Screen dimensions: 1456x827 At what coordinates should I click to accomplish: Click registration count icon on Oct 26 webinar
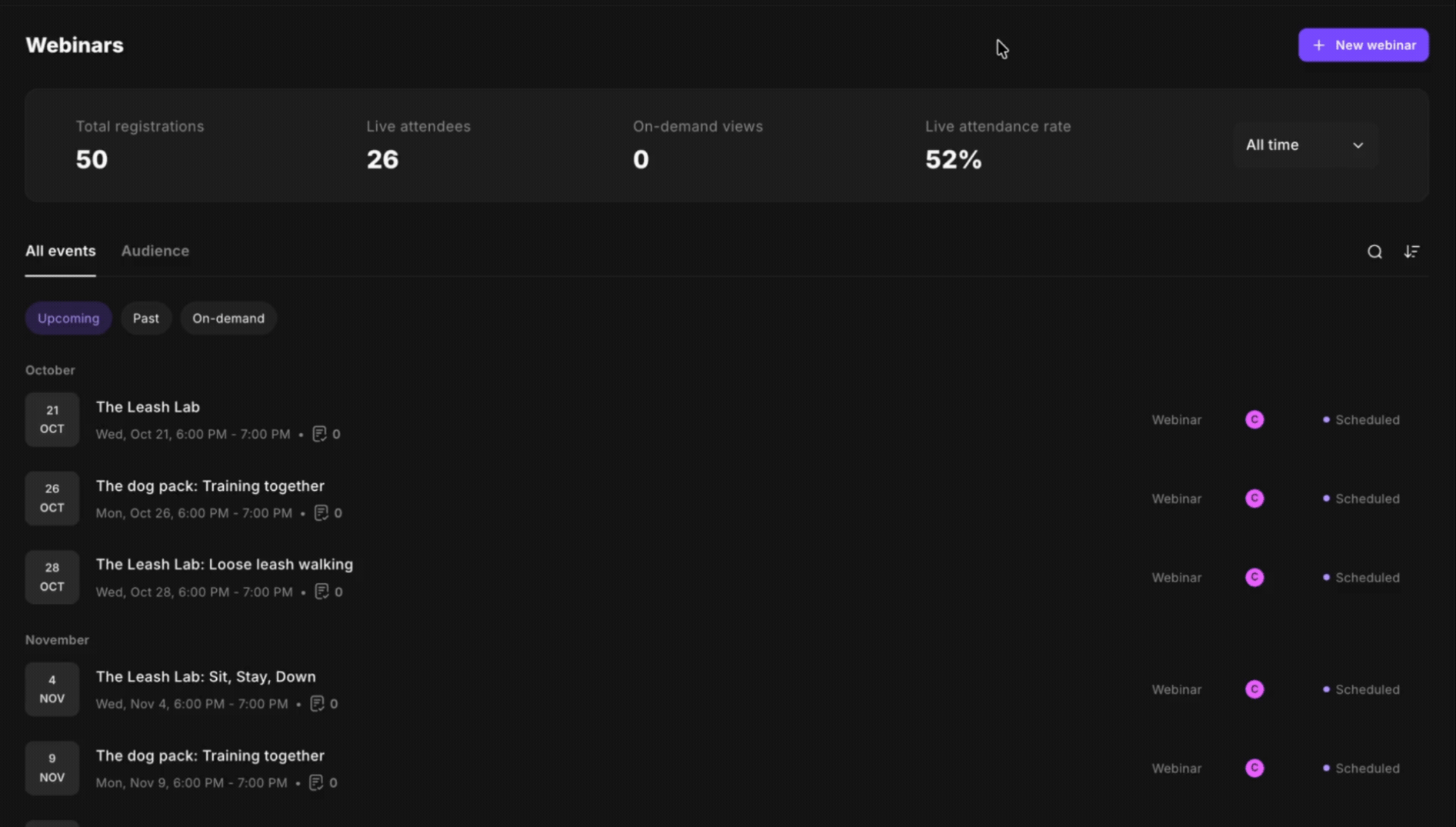(321, 513)
